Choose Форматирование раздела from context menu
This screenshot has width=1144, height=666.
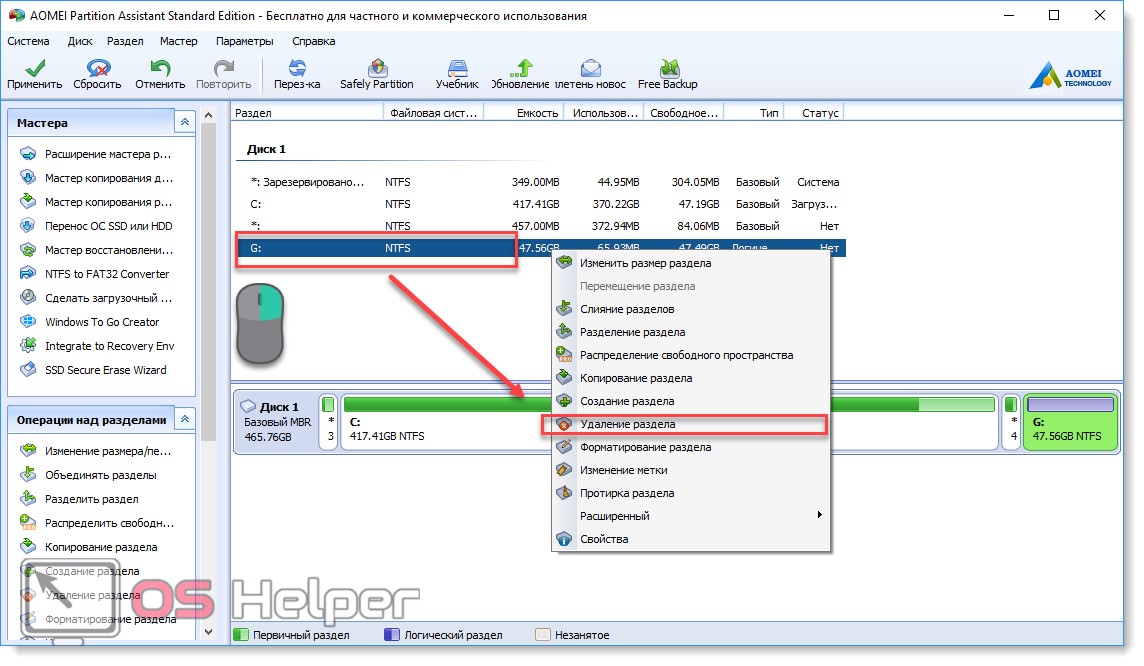(645, 447)
